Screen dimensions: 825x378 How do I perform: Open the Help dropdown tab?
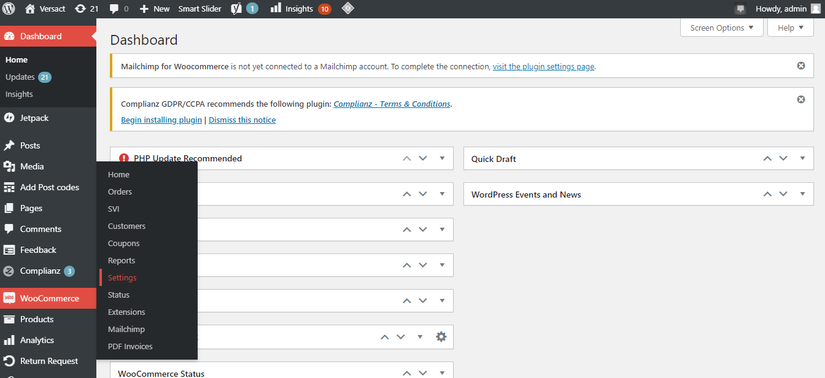[790, 28]
